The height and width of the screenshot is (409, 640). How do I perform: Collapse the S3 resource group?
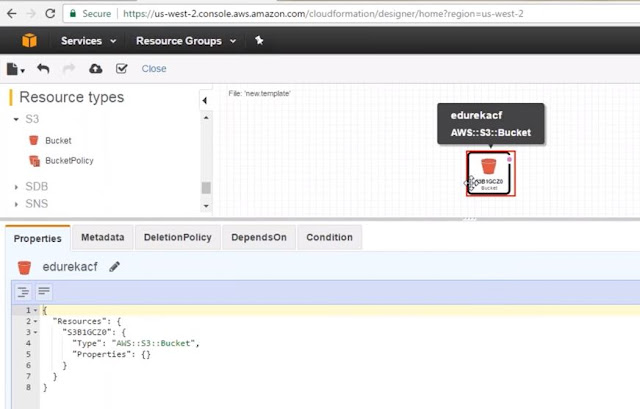pyautogui.click(x=16, y=119)
